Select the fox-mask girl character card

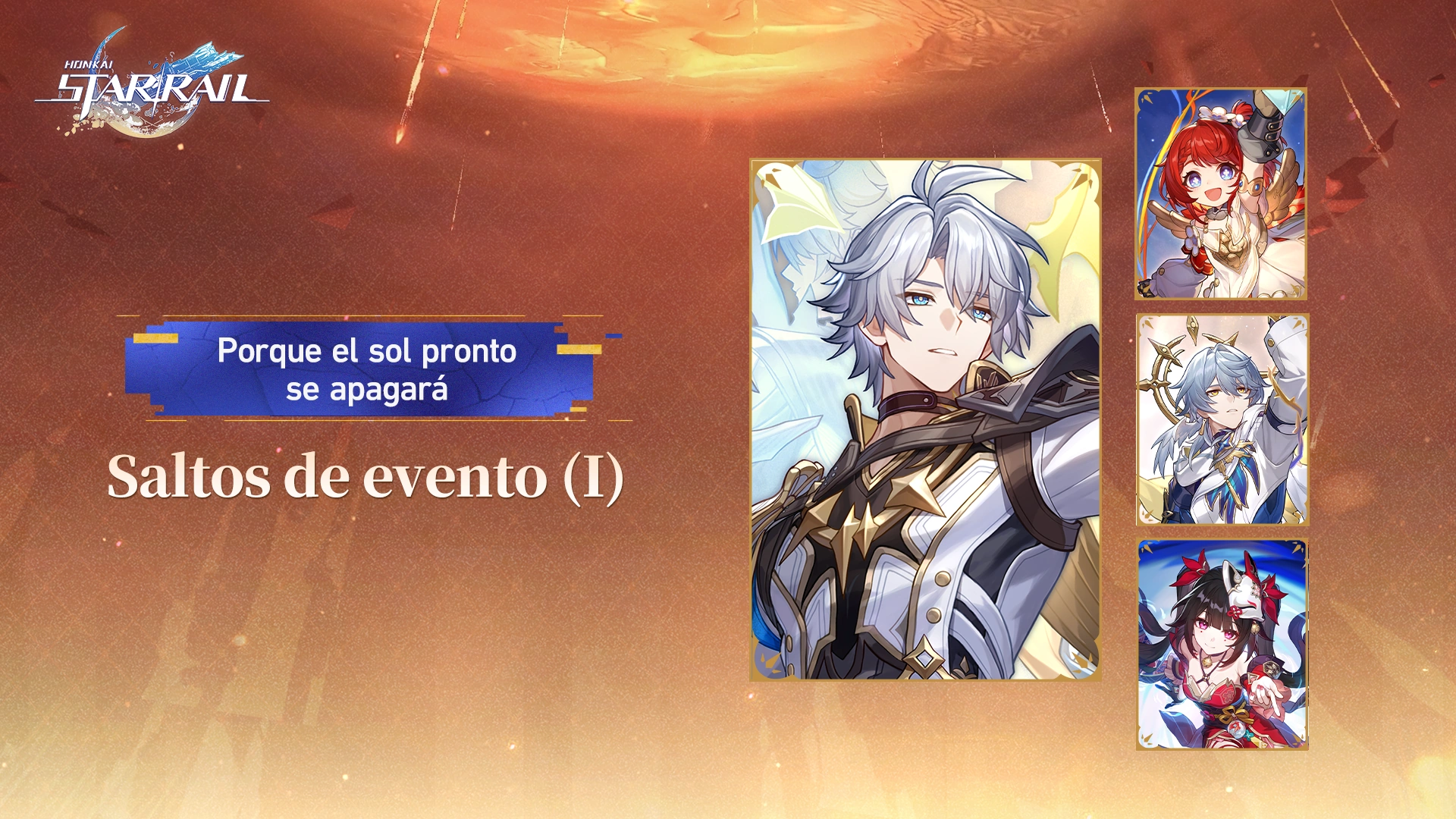(1222, 645)
